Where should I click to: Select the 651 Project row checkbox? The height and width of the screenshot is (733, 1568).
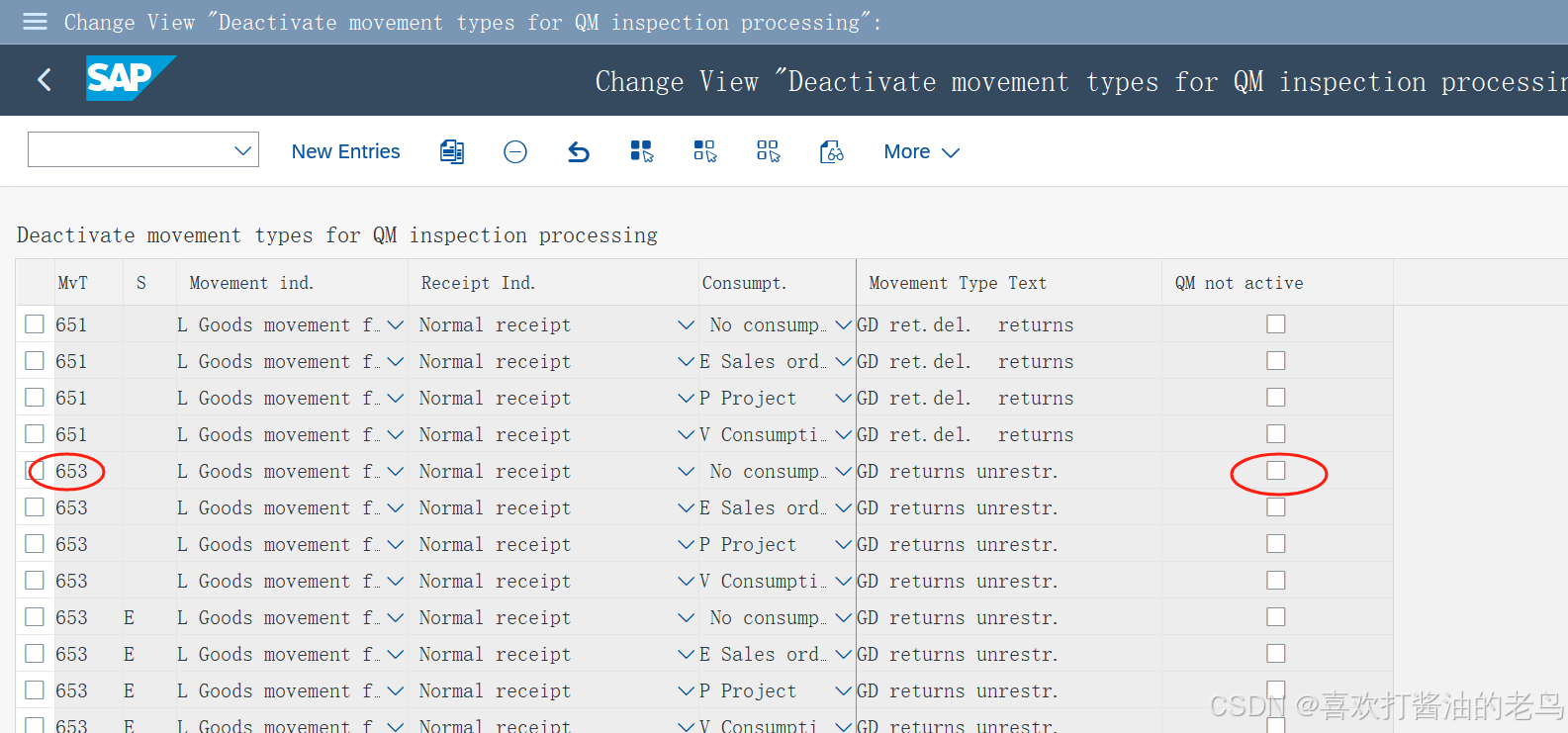point(35,398)
